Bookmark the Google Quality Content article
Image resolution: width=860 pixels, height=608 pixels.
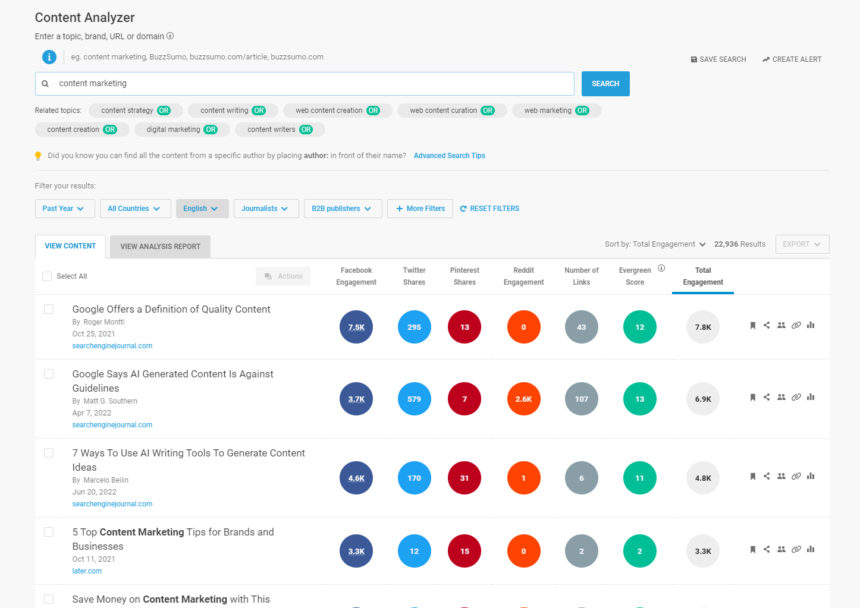(x=753, y=324)
